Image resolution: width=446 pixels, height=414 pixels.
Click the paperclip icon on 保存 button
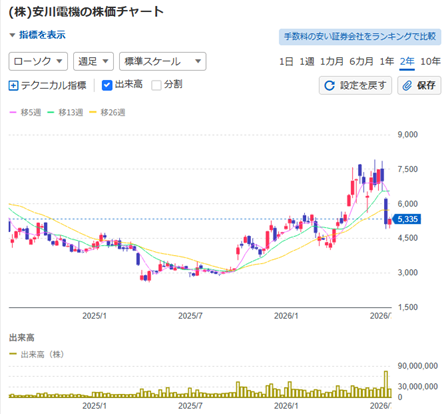[x=407, y=86]
